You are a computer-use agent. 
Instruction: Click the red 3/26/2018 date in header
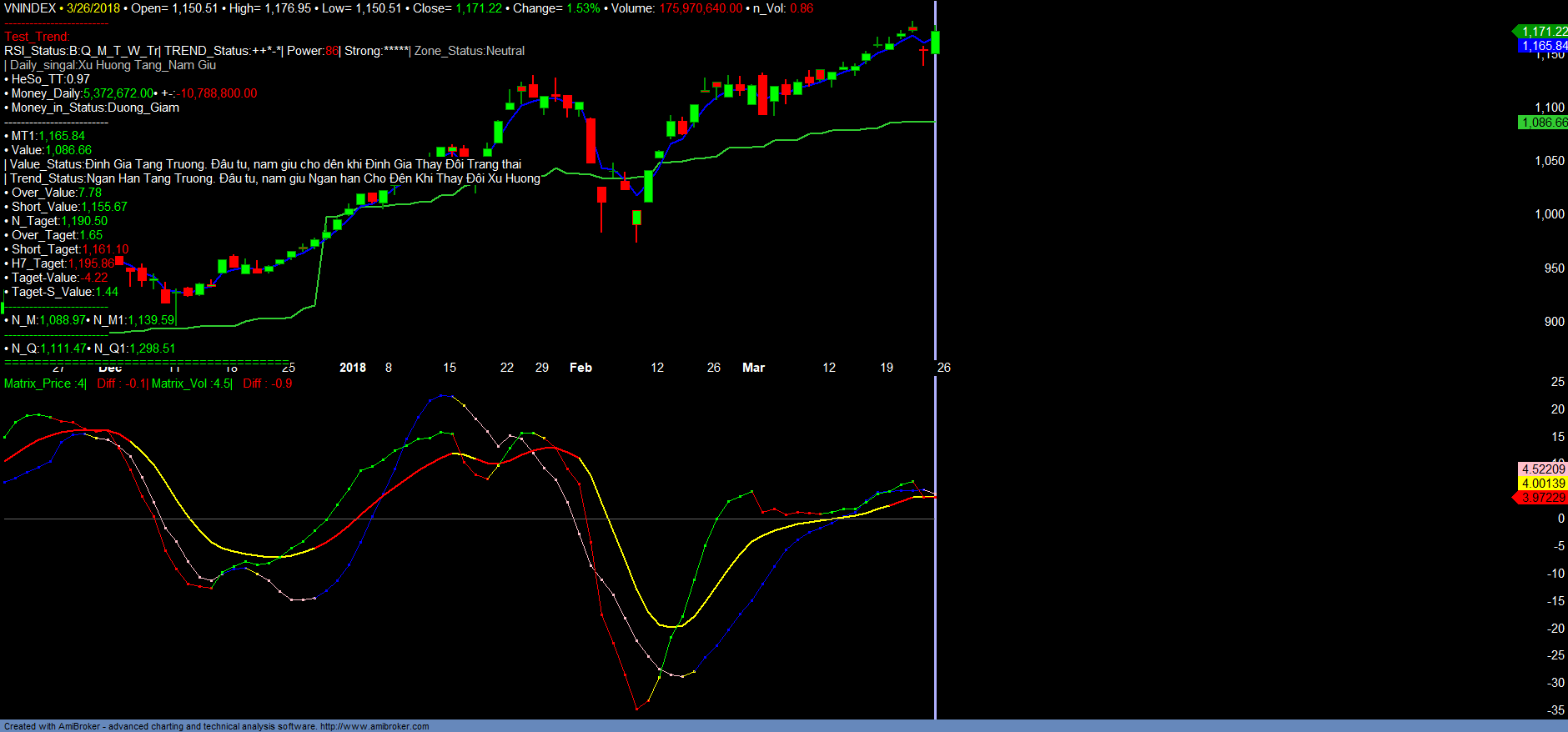tap(93, 8)
